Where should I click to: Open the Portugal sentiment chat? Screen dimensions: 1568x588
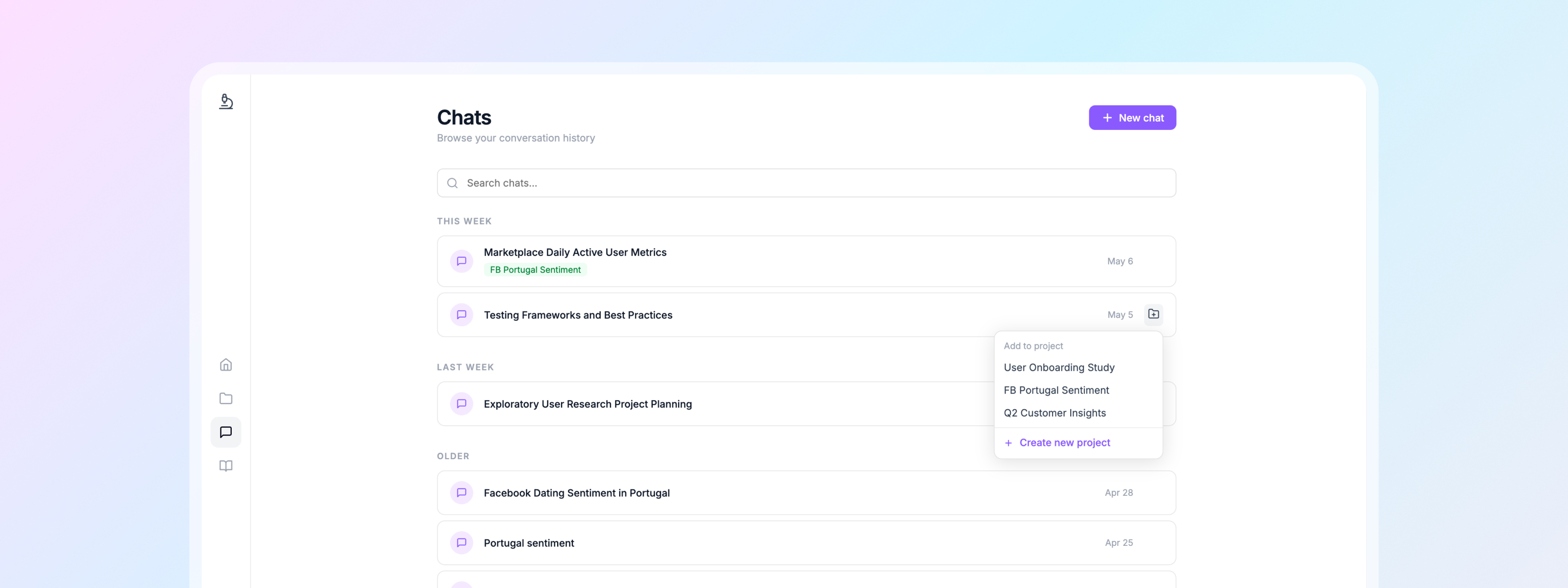(806, 542)
